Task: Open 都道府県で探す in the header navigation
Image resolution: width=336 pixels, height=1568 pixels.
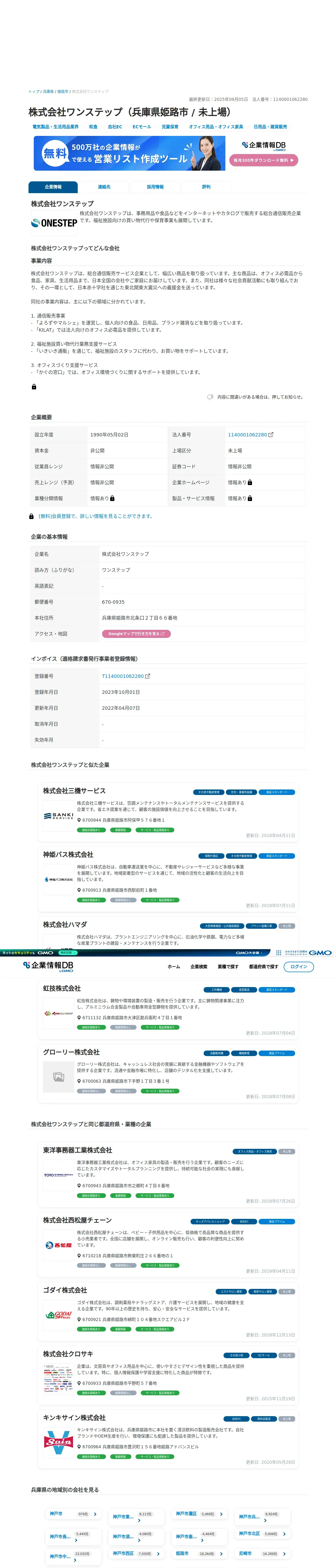Action: point(264,967)
